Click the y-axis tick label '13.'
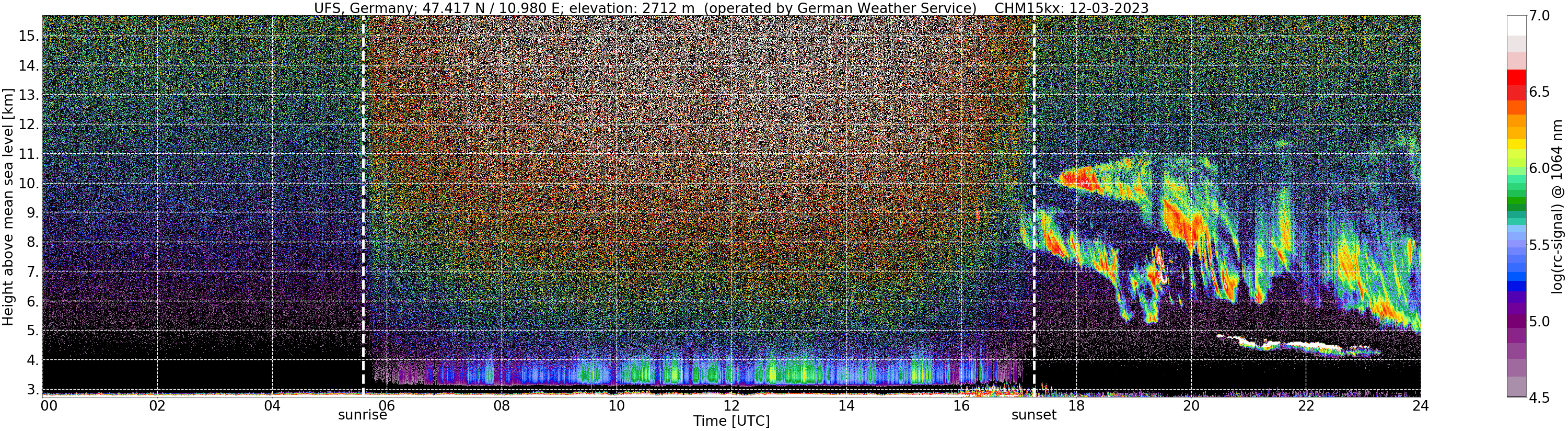 pyautogui.click(x=29, y=95)
